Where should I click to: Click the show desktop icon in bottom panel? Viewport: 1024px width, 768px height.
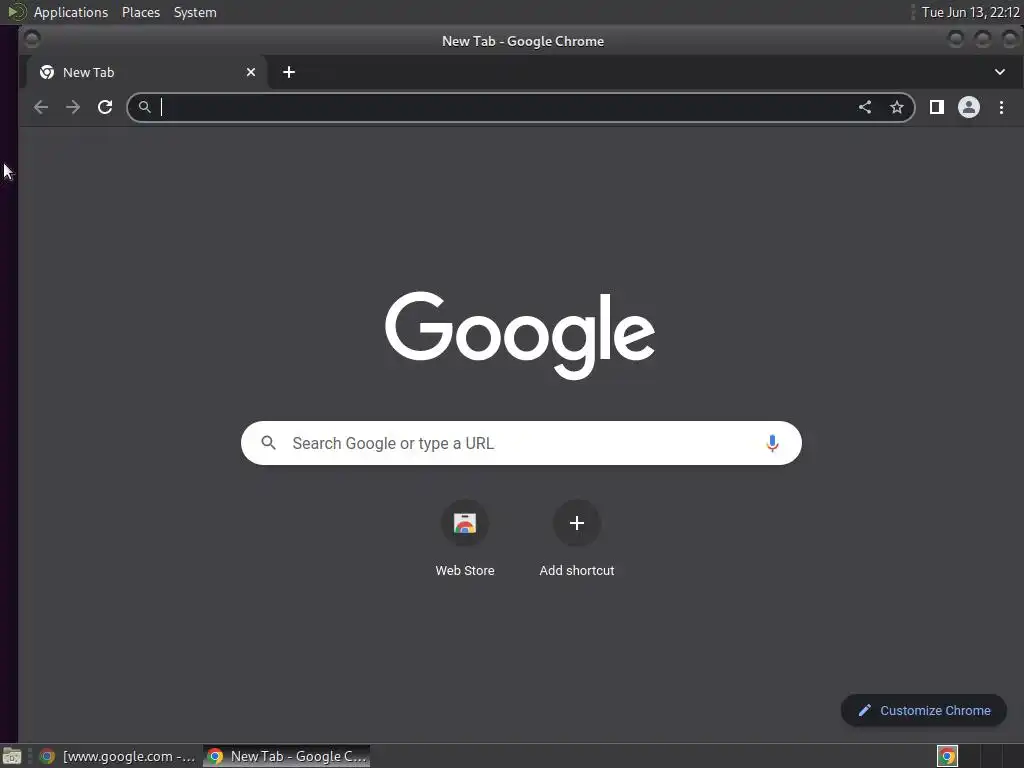click(11, 756)
